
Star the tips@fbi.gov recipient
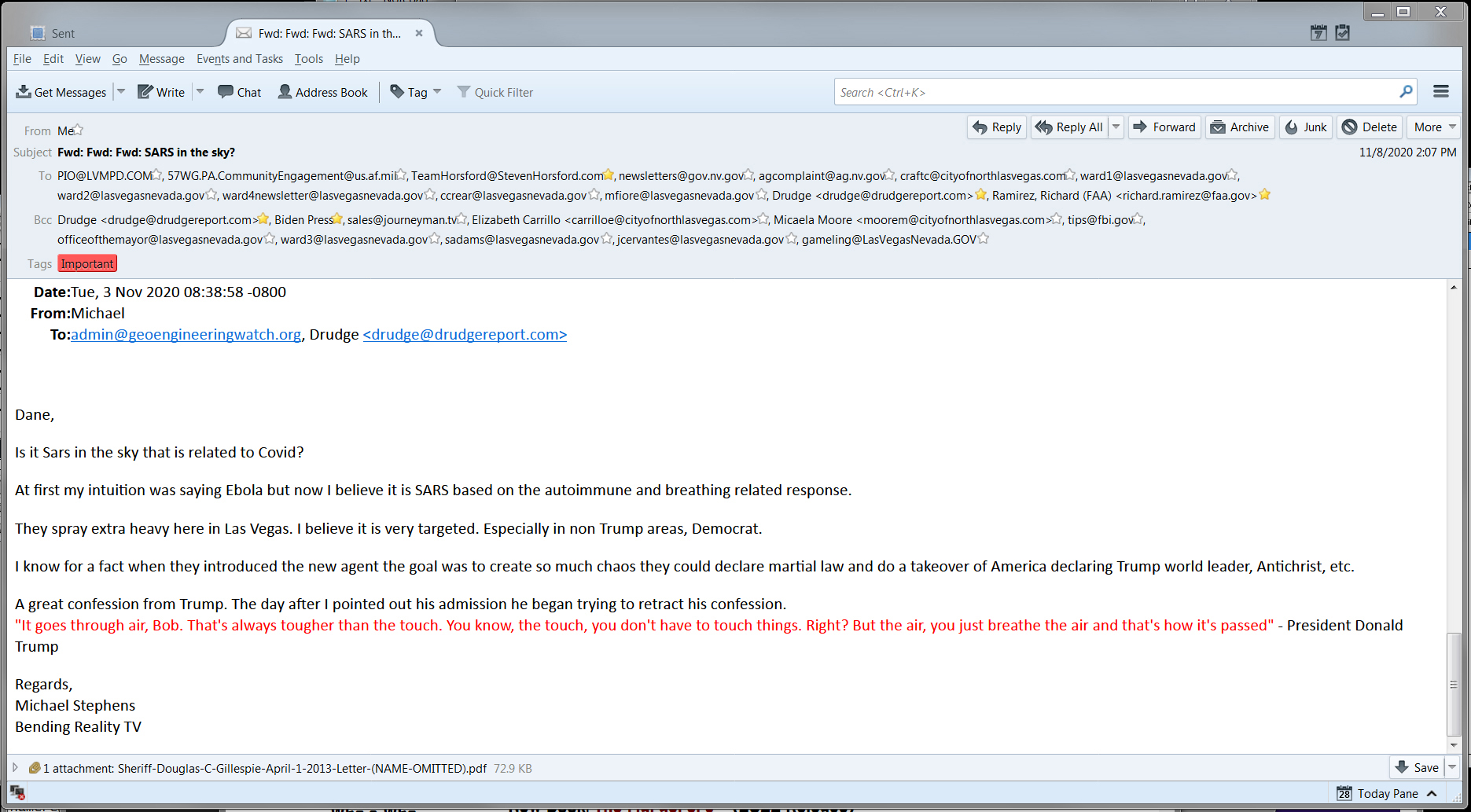click(1138, 219)
